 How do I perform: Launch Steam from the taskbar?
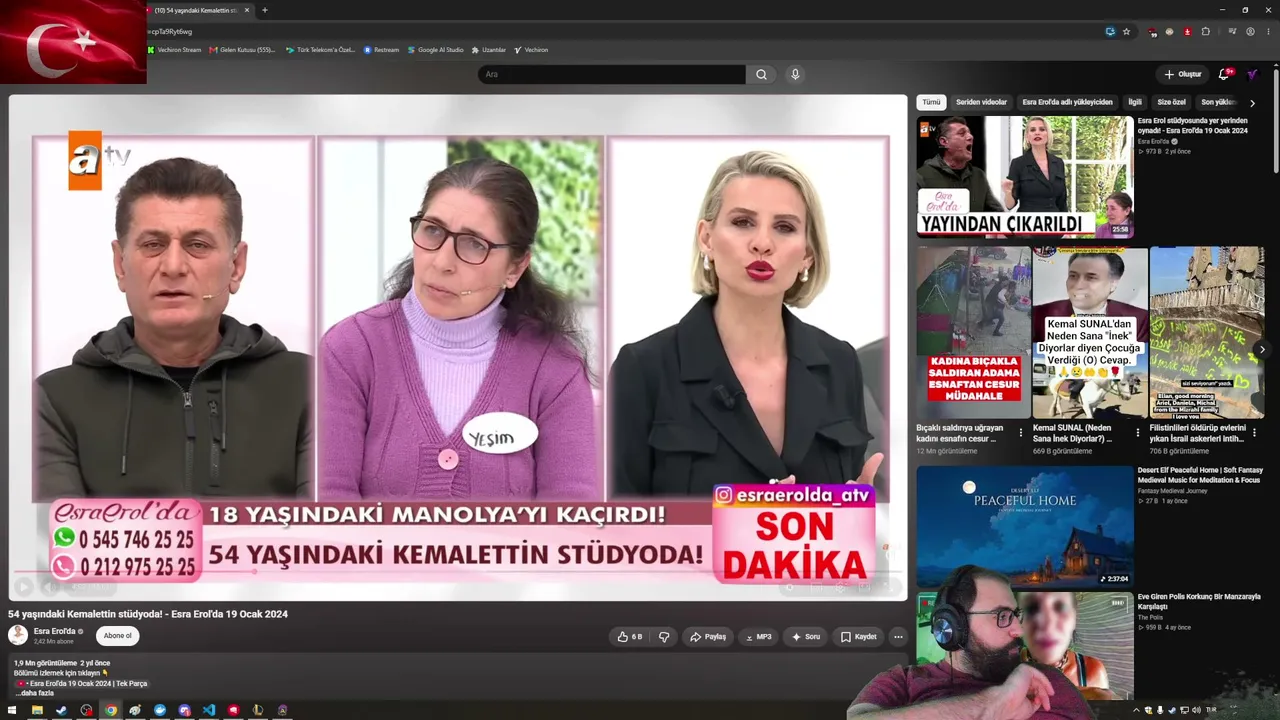click(61, 710)
